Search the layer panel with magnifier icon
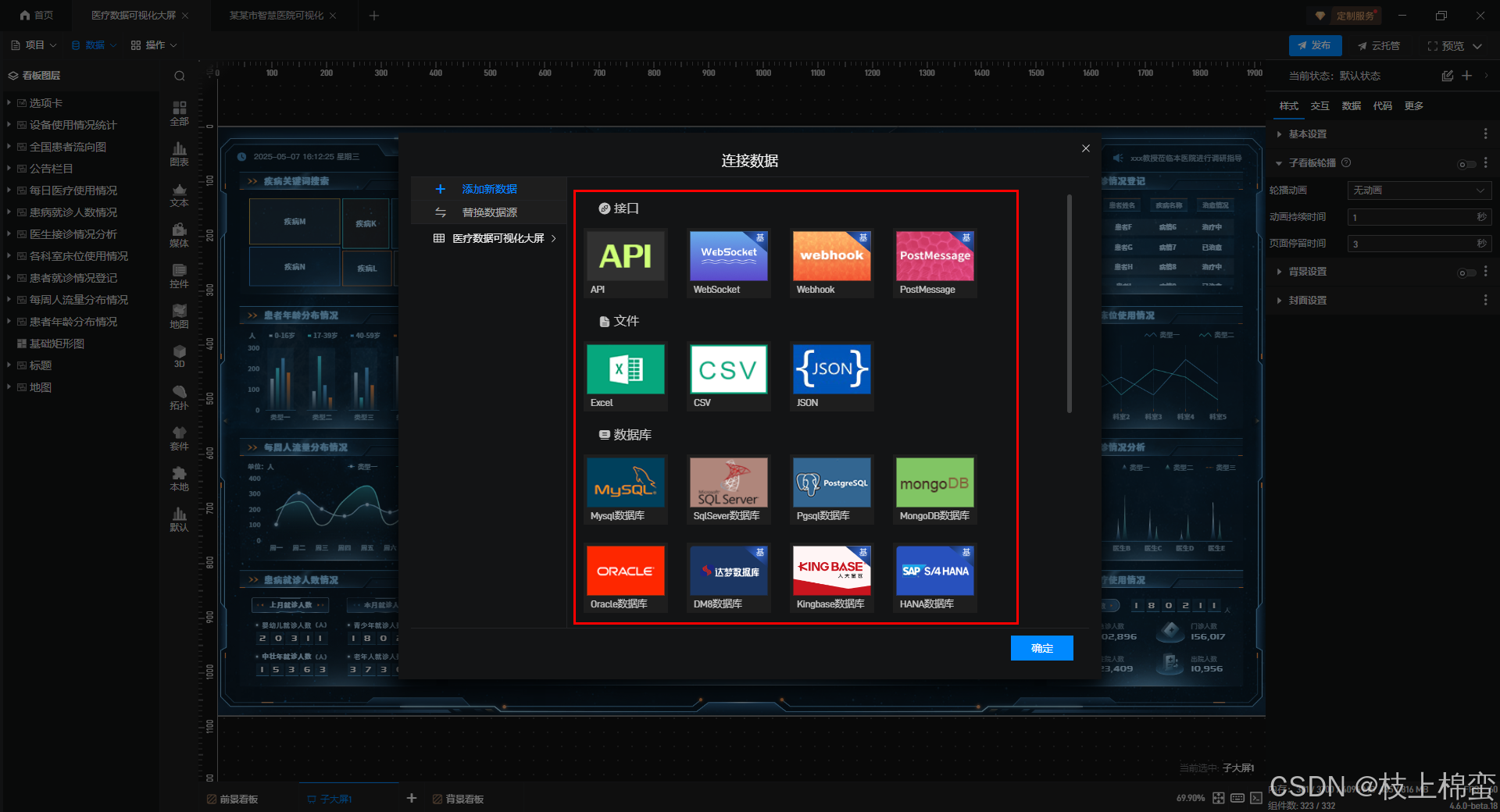Image resolution: width=1500 pixels, height=812 pixels. point(180,76)
